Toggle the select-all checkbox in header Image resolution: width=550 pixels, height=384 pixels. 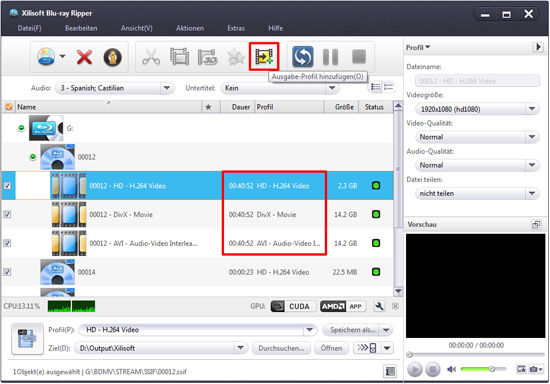(8, 107)
